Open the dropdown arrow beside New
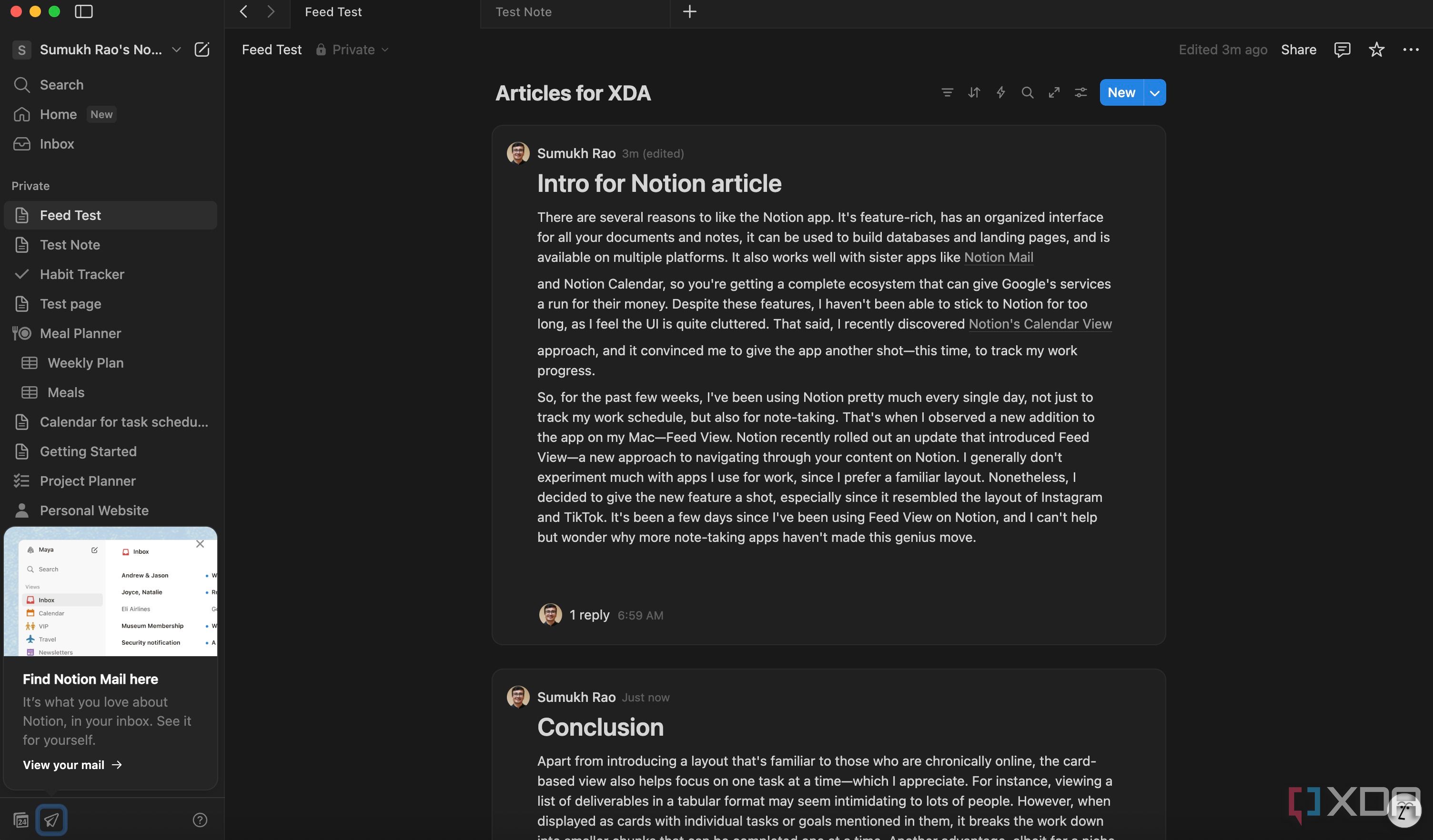The width and height of the screenshot is (1433, 840). (x=1154, y=93)
